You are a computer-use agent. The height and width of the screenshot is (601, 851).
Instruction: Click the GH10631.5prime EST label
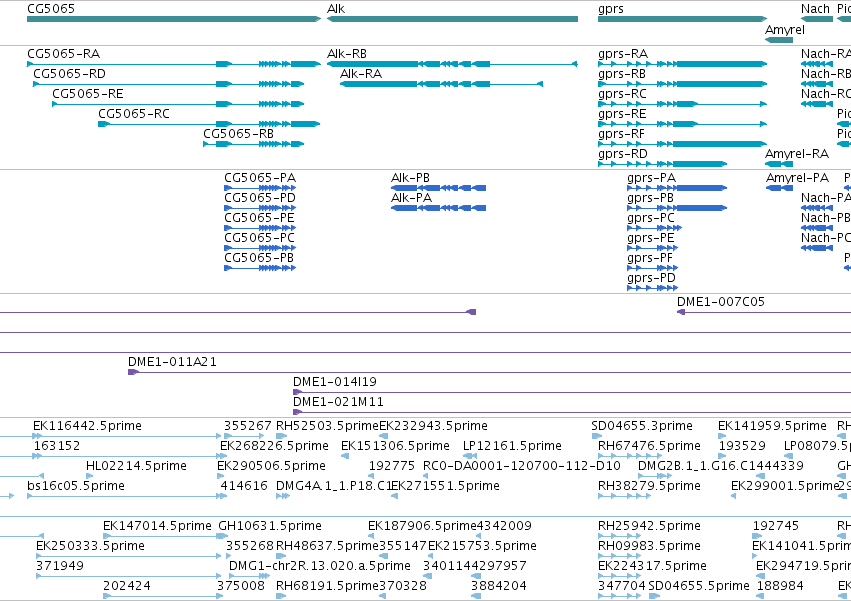click(x=270, y=527)
